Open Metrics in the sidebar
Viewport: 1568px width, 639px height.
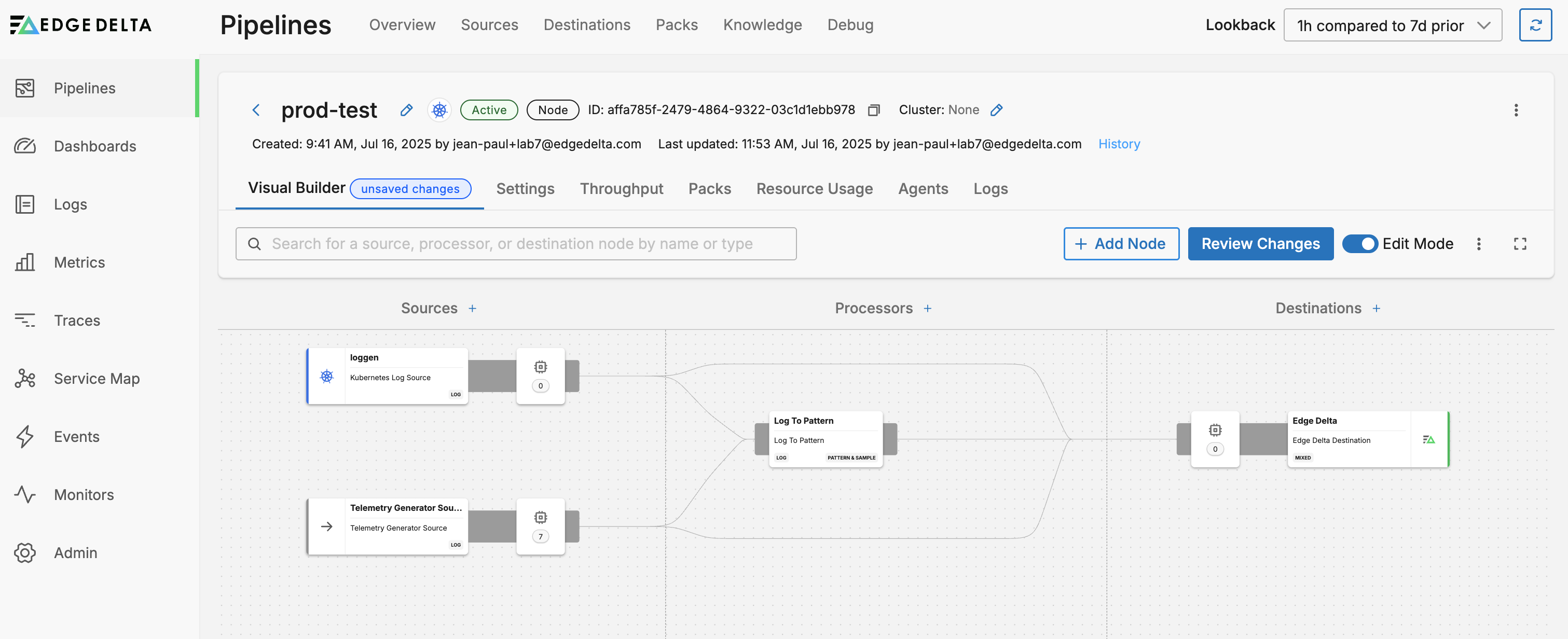pyautogui.click(x=99, y=262)
